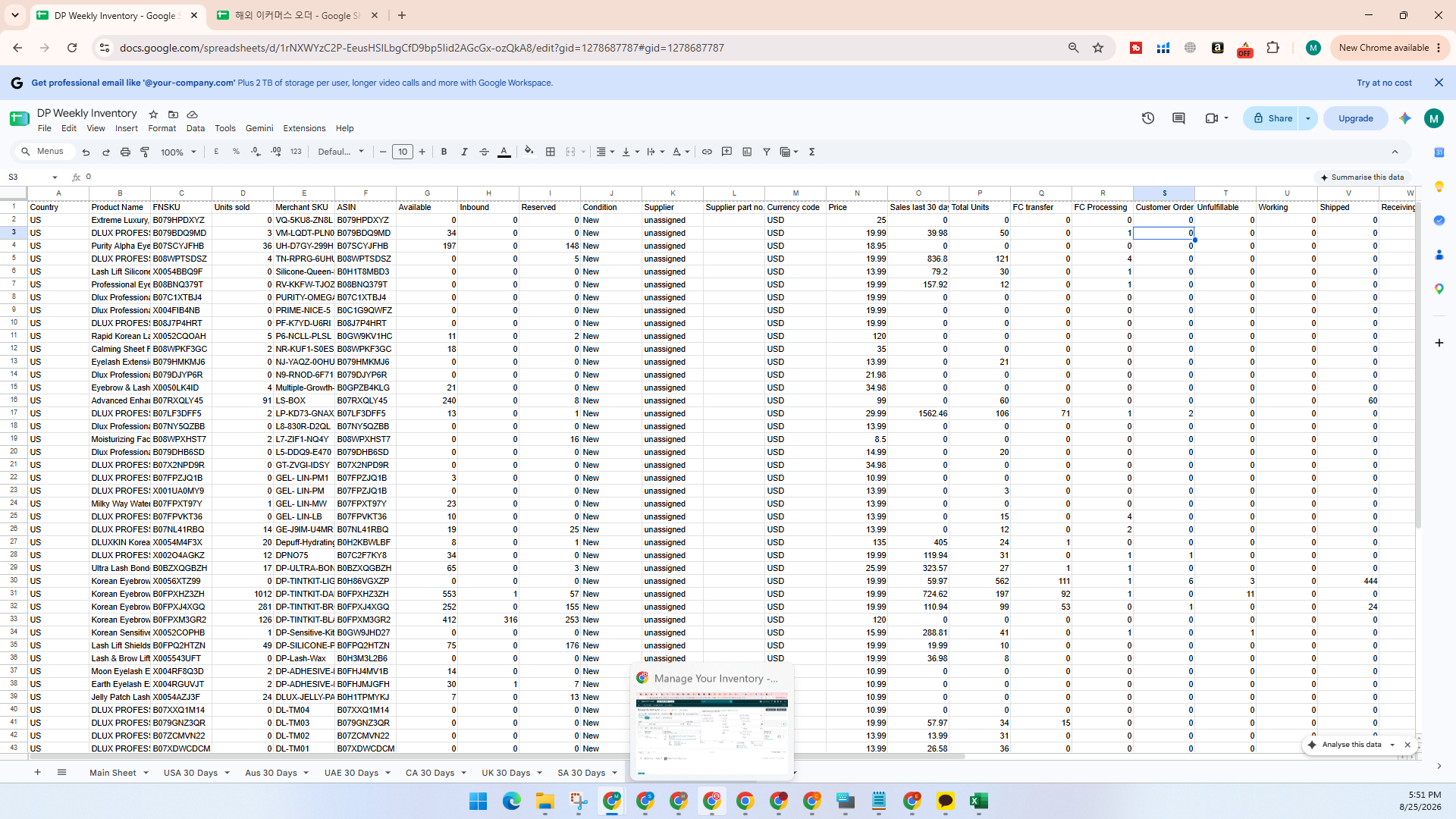Open the Extensions menu
Screen dimensions: 1456x819
click(x=304, y=128)
